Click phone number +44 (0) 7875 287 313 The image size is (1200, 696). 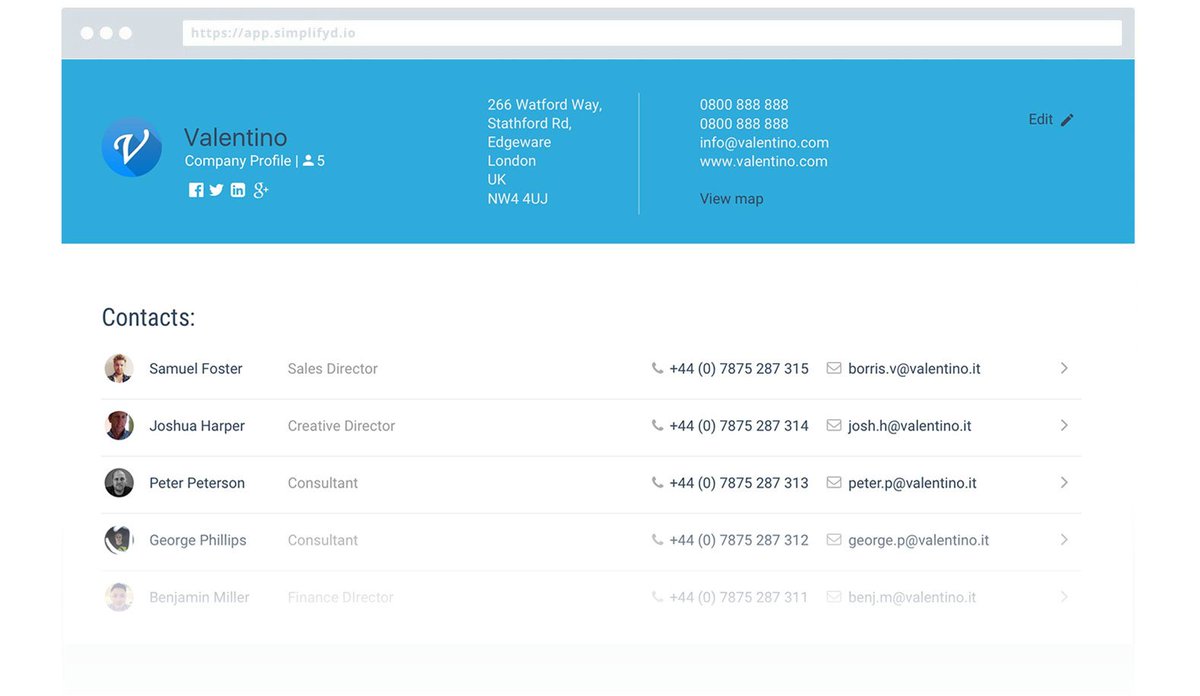(739, 483)
